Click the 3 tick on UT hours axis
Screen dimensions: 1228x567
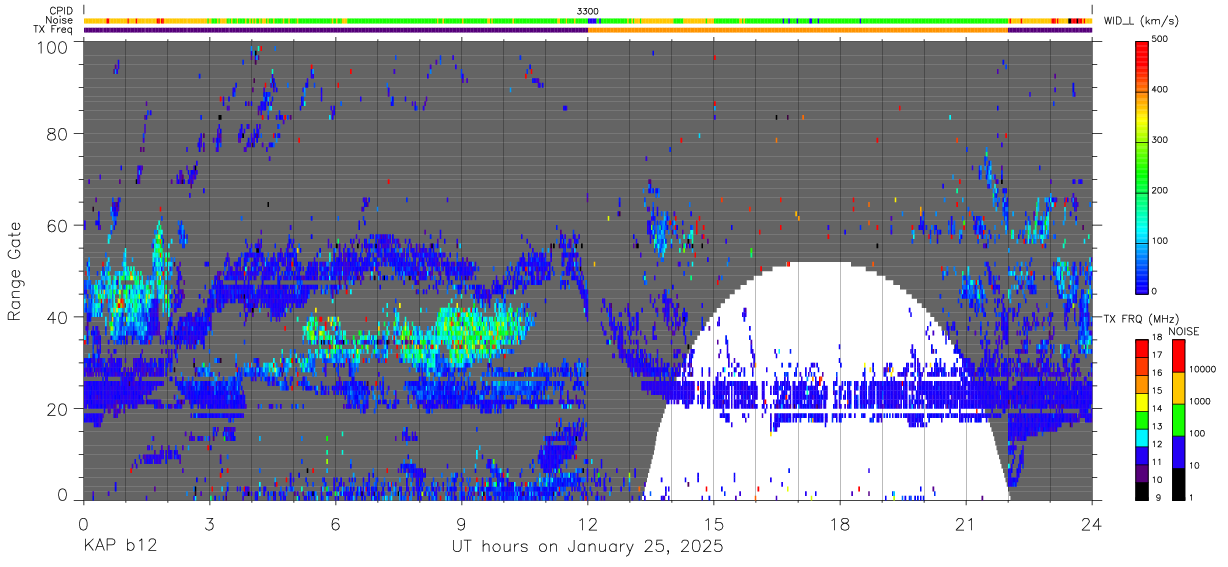tap(210, 524)
